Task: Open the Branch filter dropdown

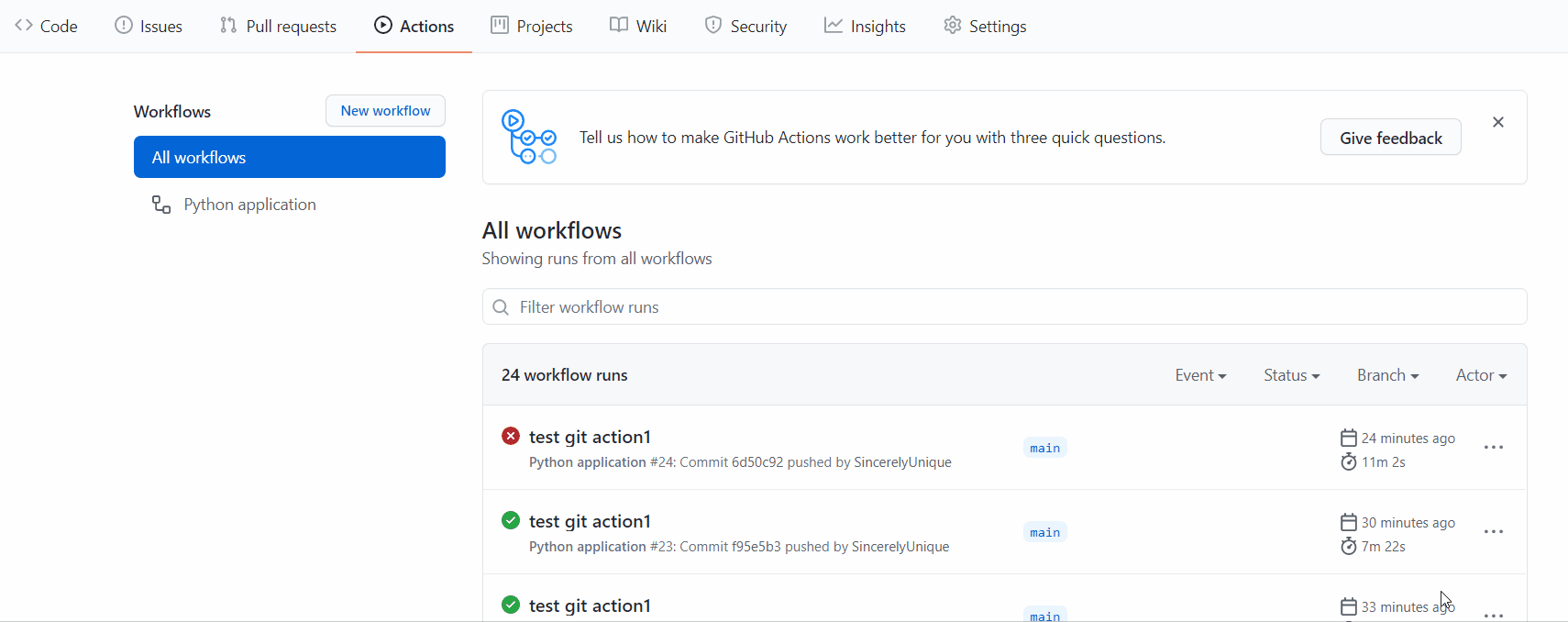Action: tap(1387, 375)
